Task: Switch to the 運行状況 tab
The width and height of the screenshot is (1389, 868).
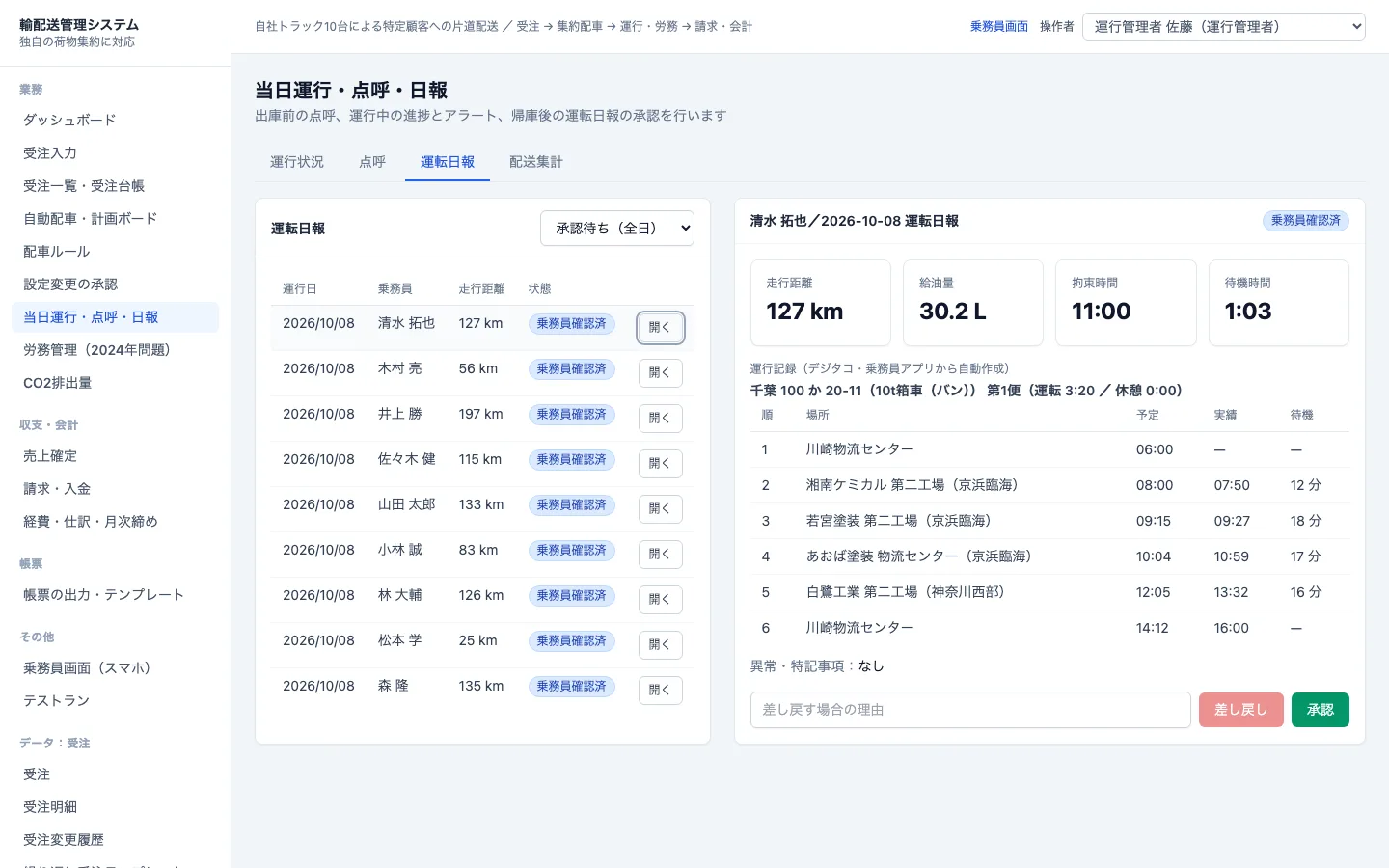Action: coord(297,162)
